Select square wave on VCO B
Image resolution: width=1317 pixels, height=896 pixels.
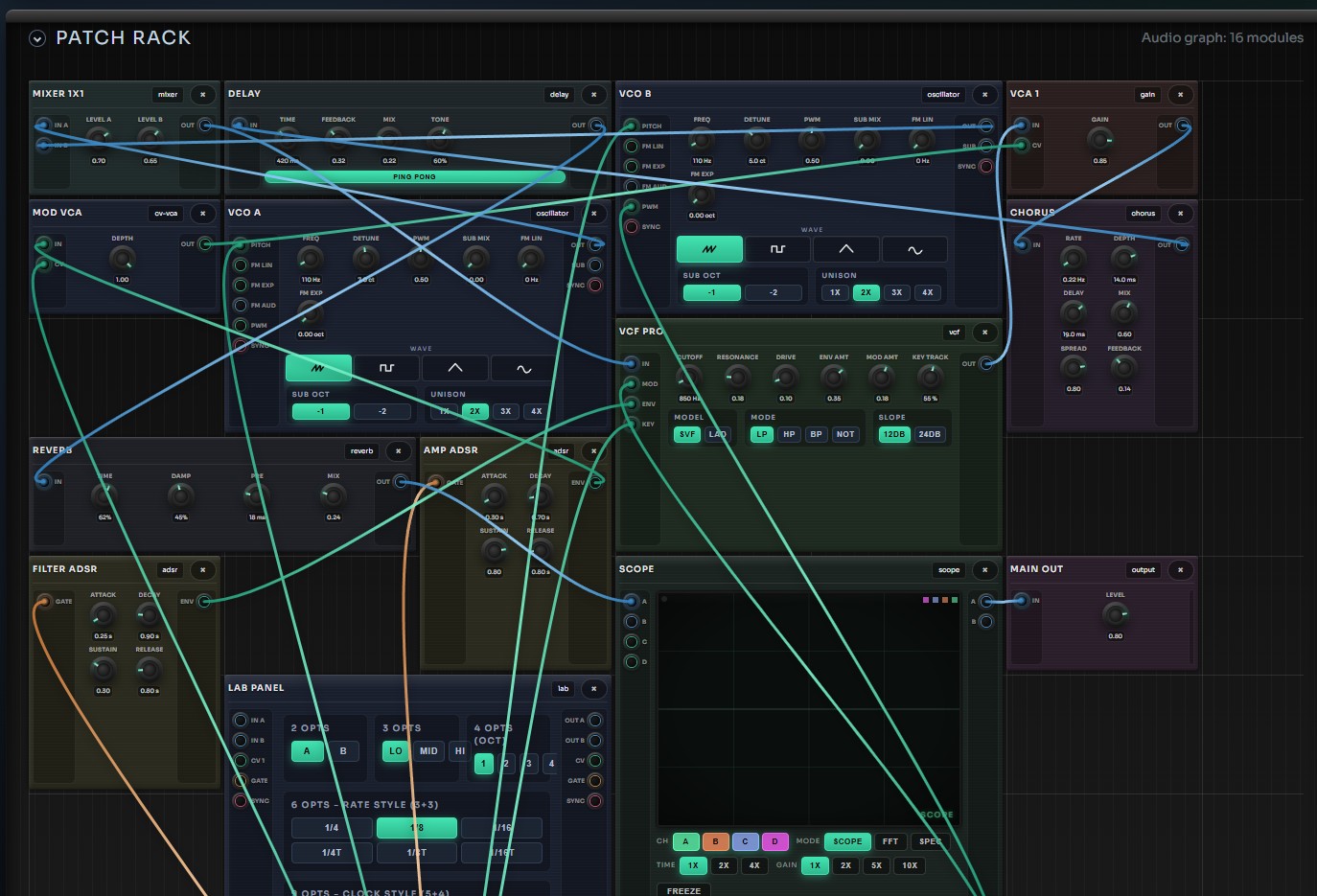click(777, 249)
